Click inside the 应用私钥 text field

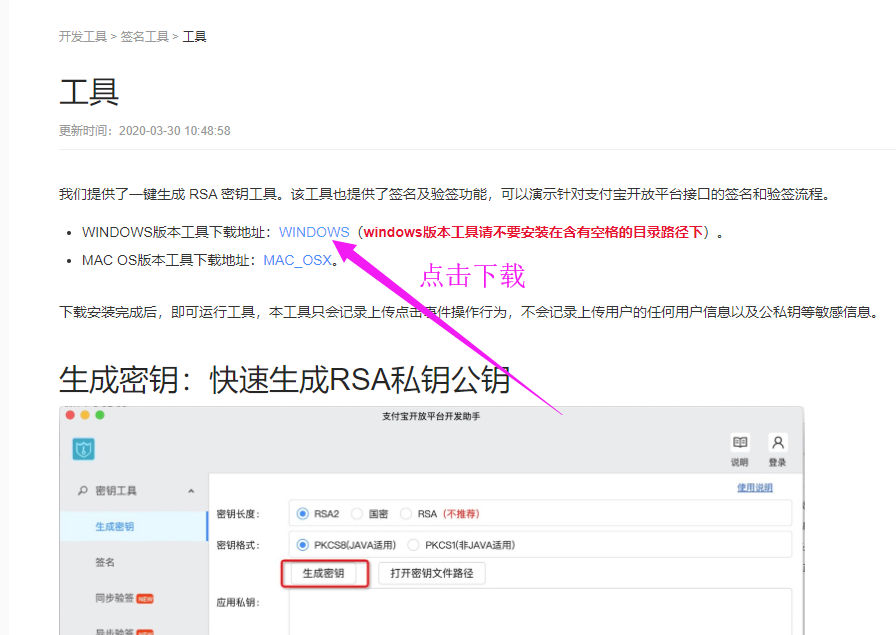pyautogui.click(x=540, y=610)
